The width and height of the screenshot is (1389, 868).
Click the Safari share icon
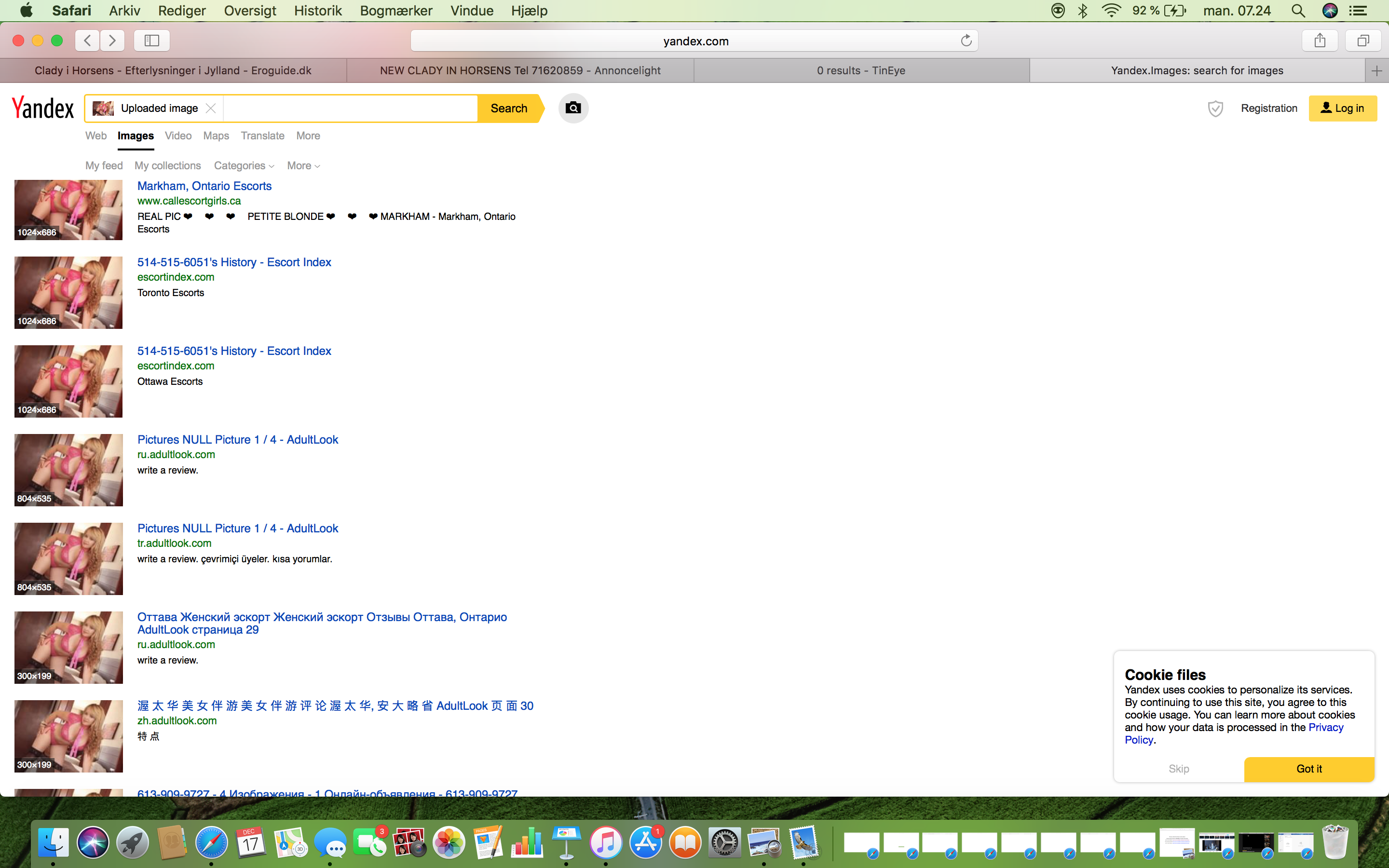tap(1320, 41)
